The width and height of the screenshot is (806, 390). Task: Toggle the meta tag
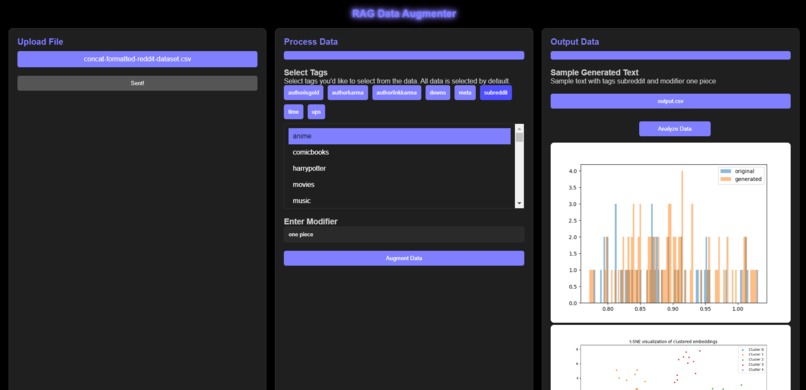tap(465, 92)
